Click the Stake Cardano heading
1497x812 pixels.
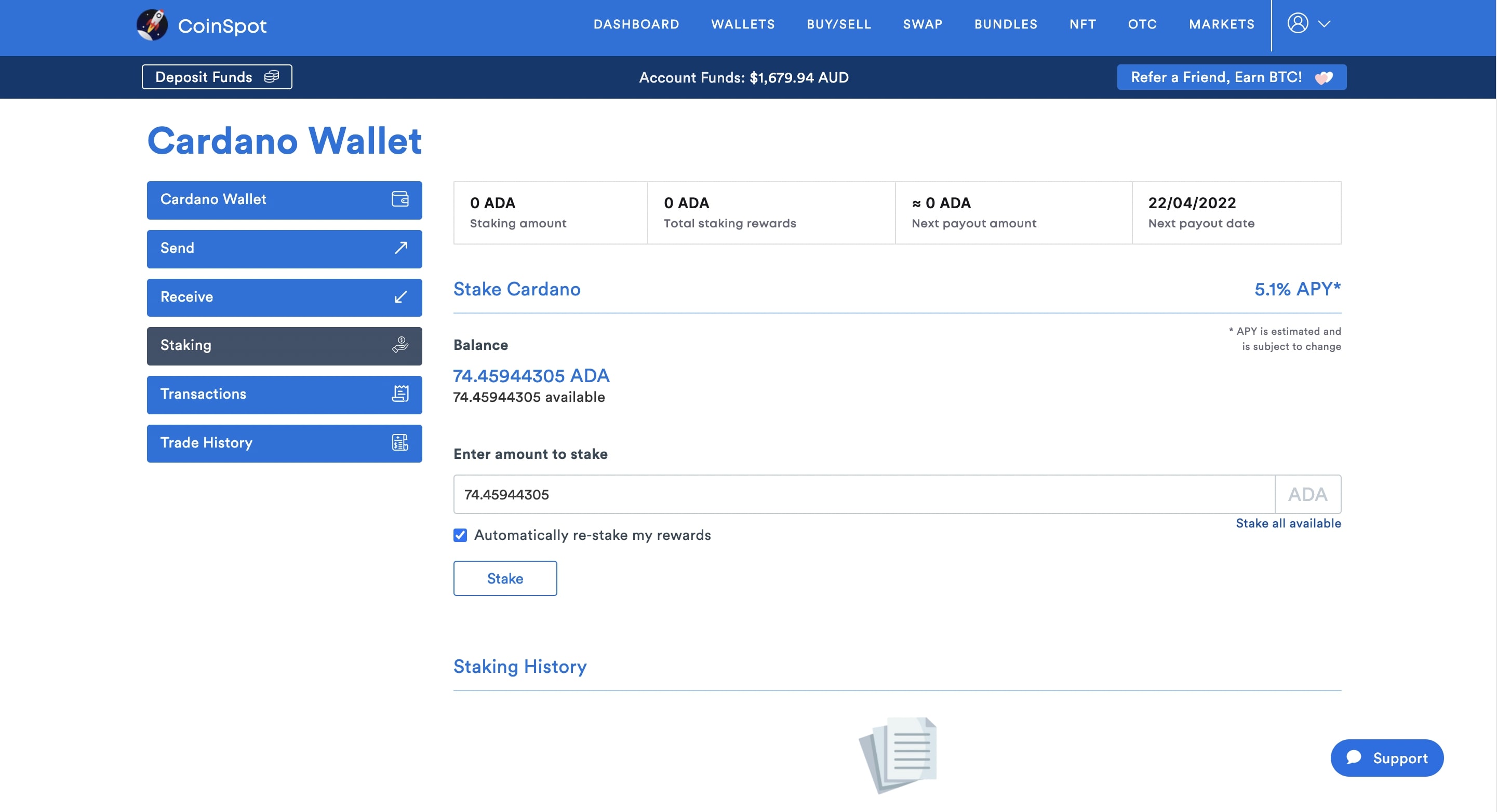point(517,289)
